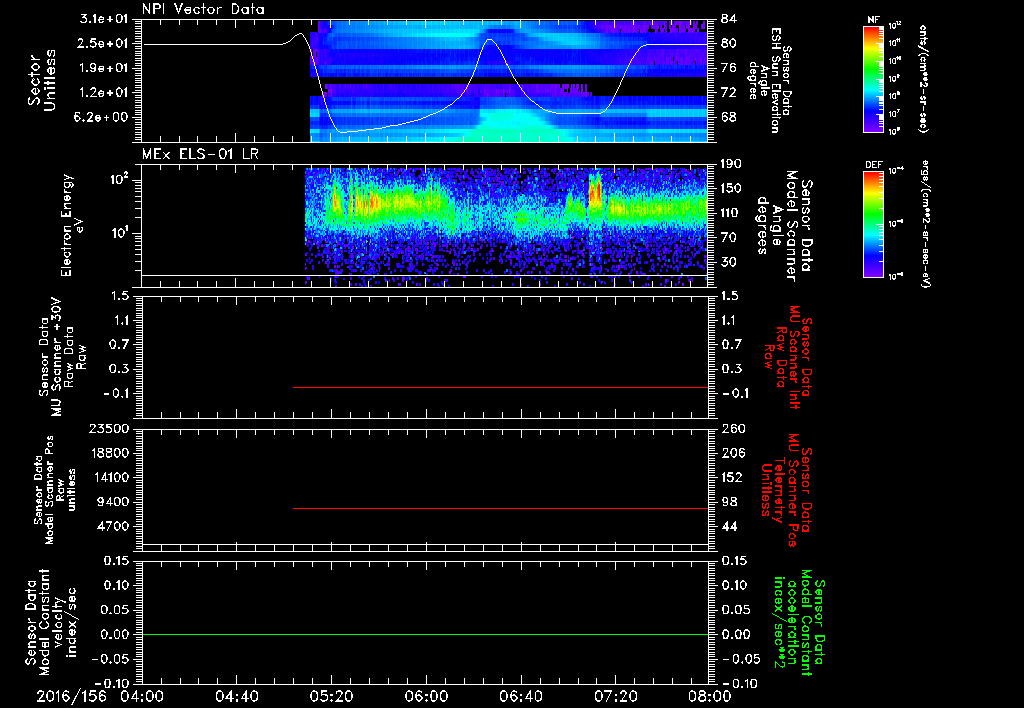Click the "07:20" time tick label
Screen dimensions: 1024x708
coord(616,696)
